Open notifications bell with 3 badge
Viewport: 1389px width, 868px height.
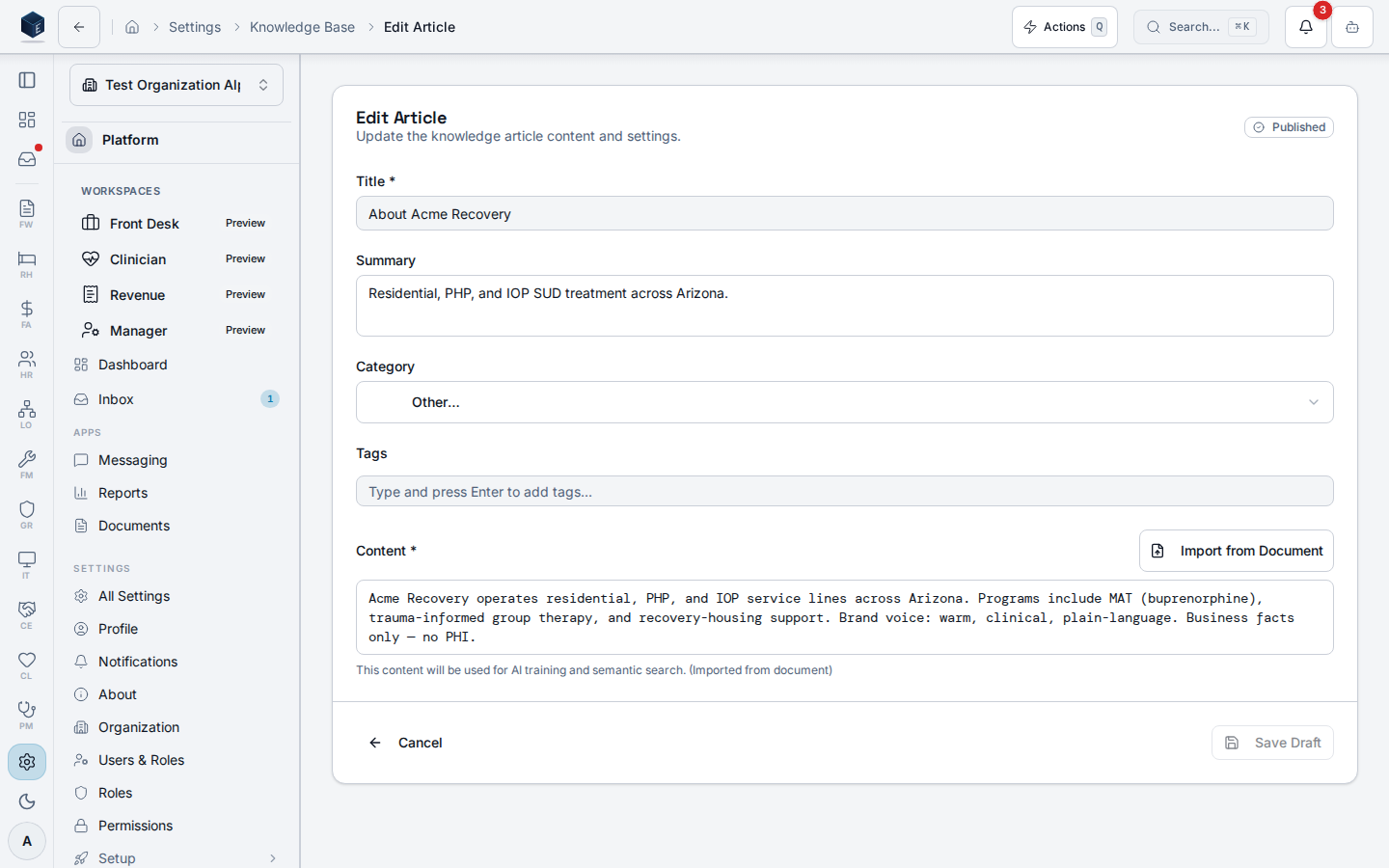point(1306,27)
